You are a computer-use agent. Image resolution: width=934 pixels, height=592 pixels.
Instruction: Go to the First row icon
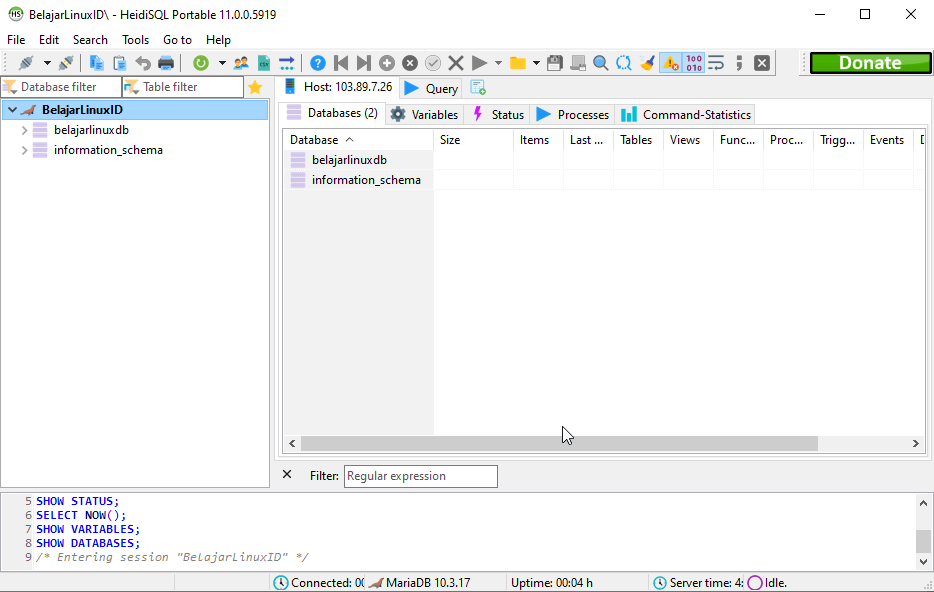341,63
